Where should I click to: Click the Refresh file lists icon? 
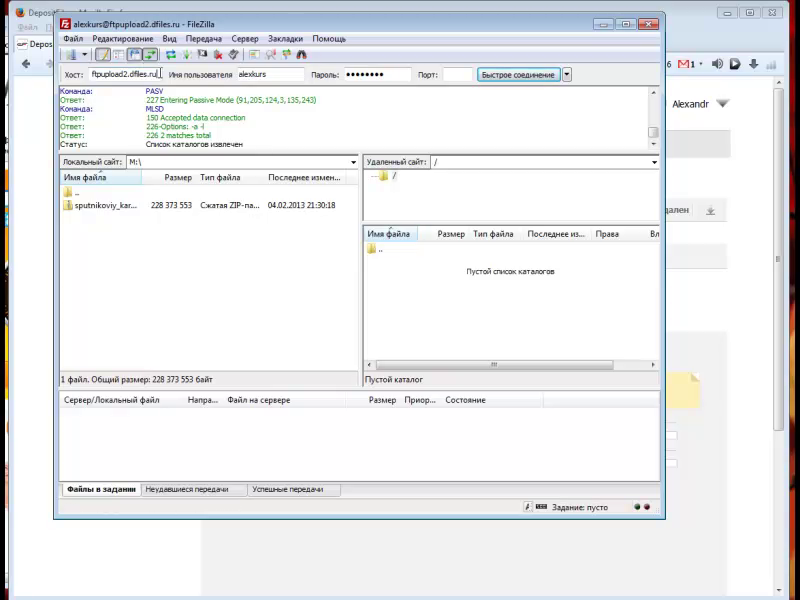[171, 55]
